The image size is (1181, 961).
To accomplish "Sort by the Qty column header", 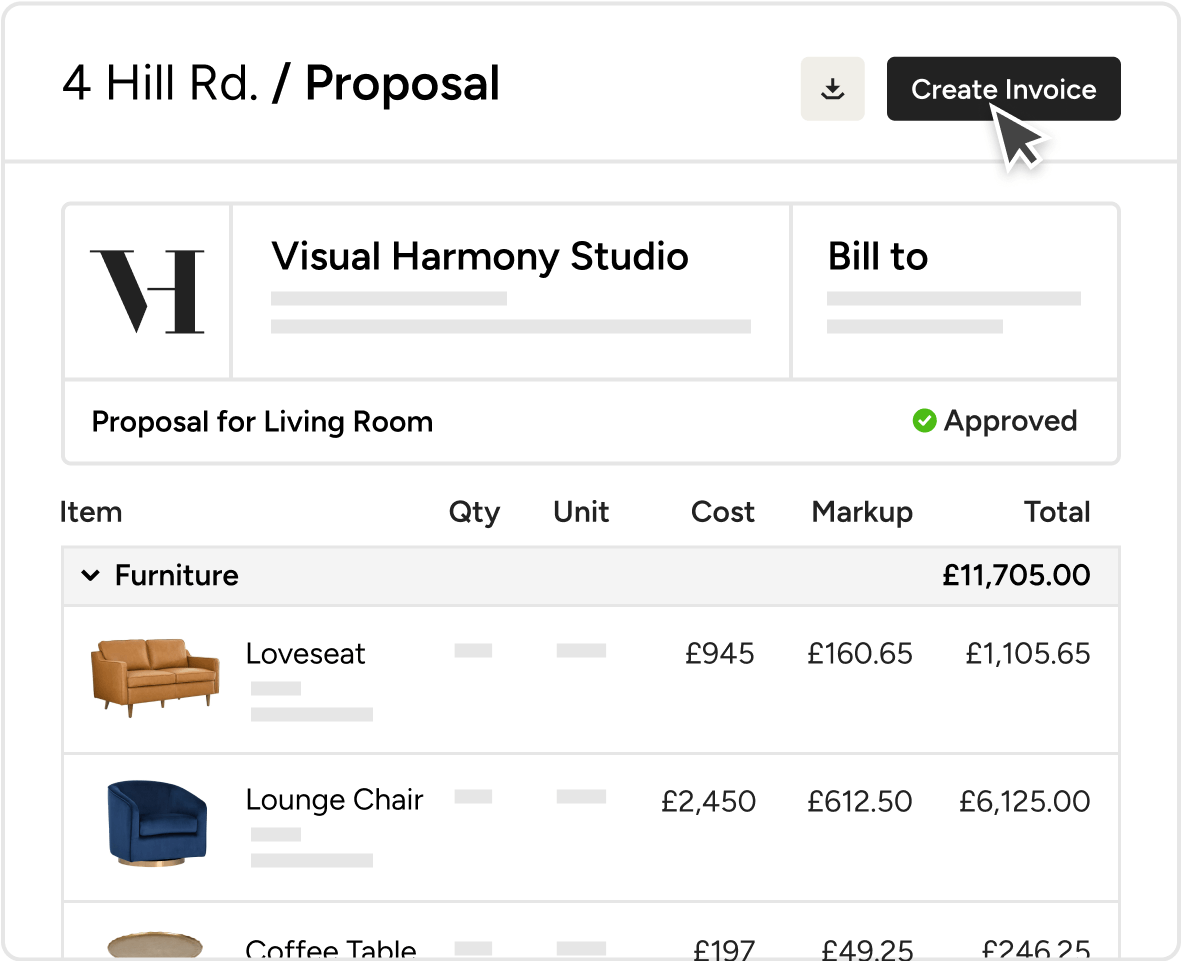I will click(x=474, y=513).
